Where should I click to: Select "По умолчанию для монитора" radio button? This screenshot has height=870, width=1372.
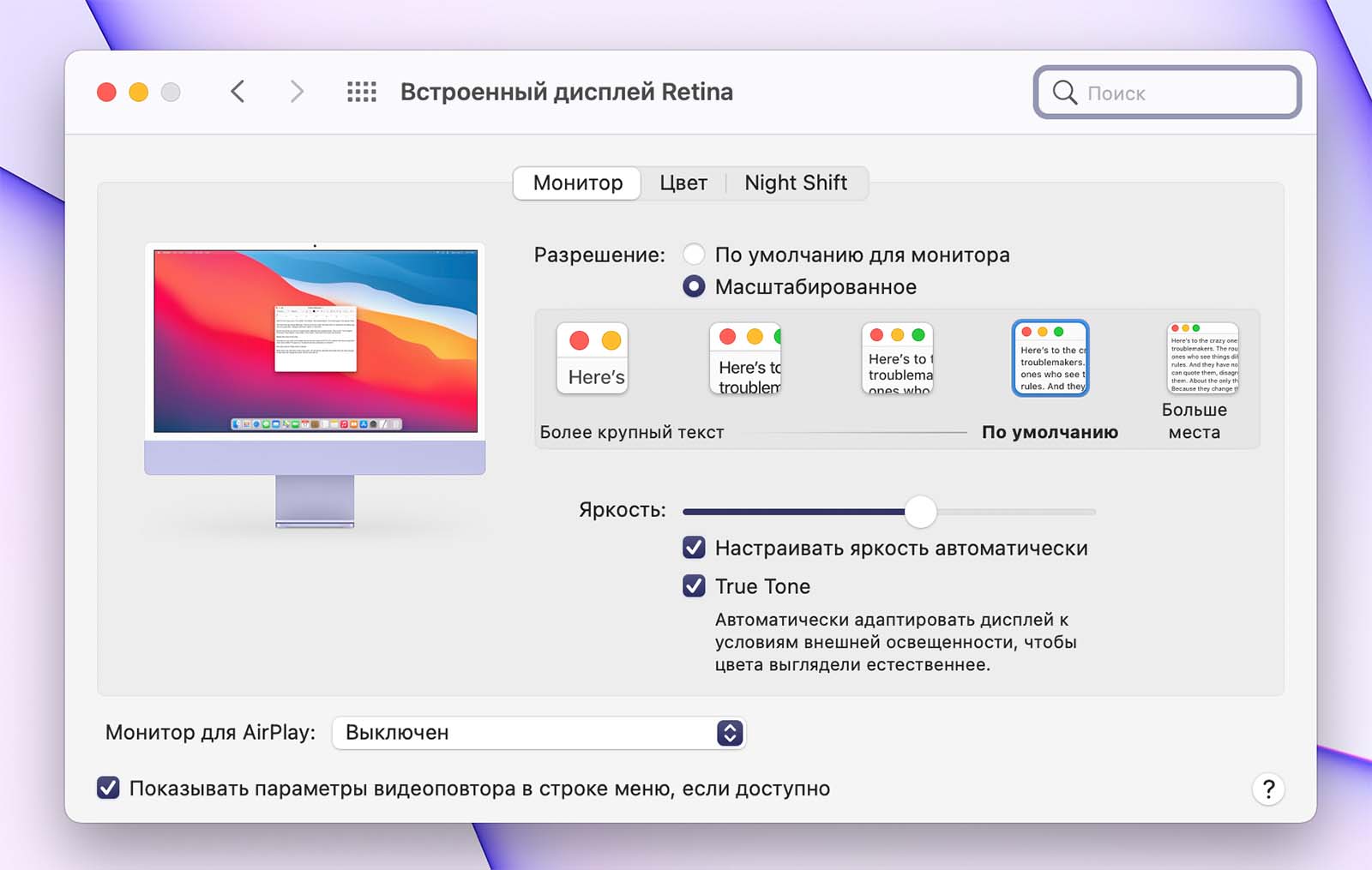tap(694, 255)
